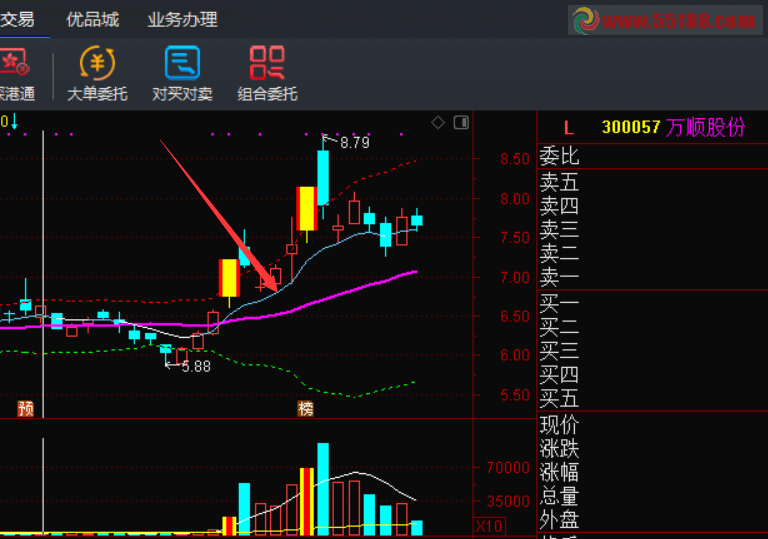The height and width of the screenshot is (539, 768).
Task: Open the 优品城 menu
Action: pyautogui.click(x=92, y=20)
